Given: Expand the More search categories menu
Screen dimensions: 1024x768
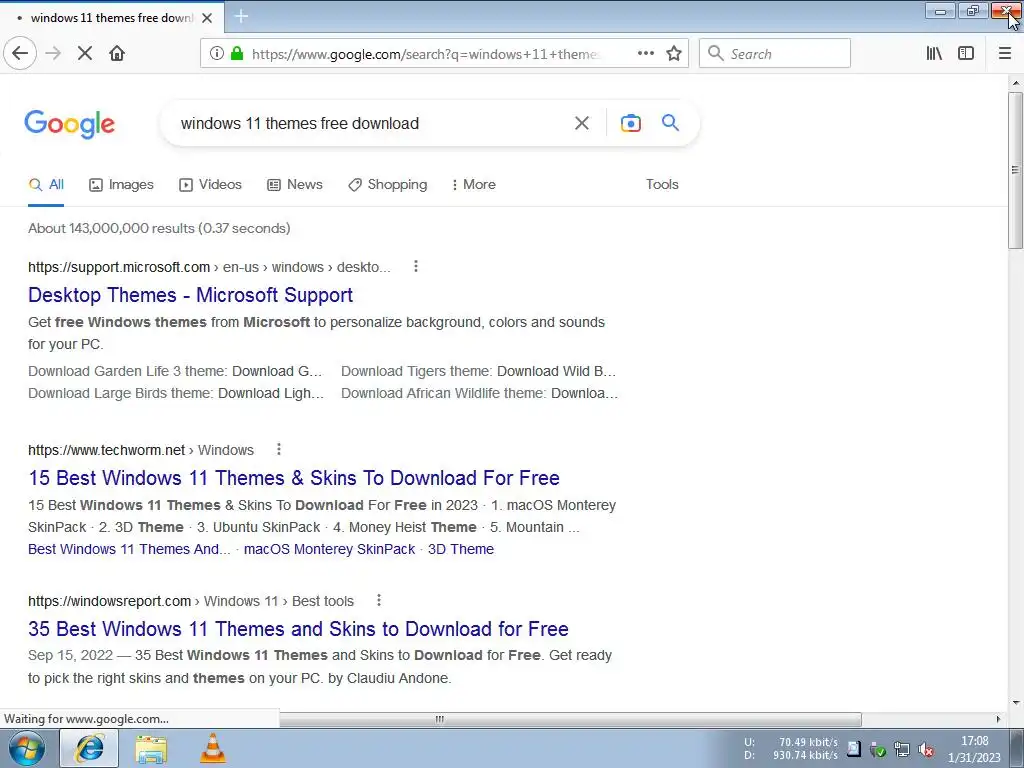Looking at the screenshot, I should click(x=473, y=185).
